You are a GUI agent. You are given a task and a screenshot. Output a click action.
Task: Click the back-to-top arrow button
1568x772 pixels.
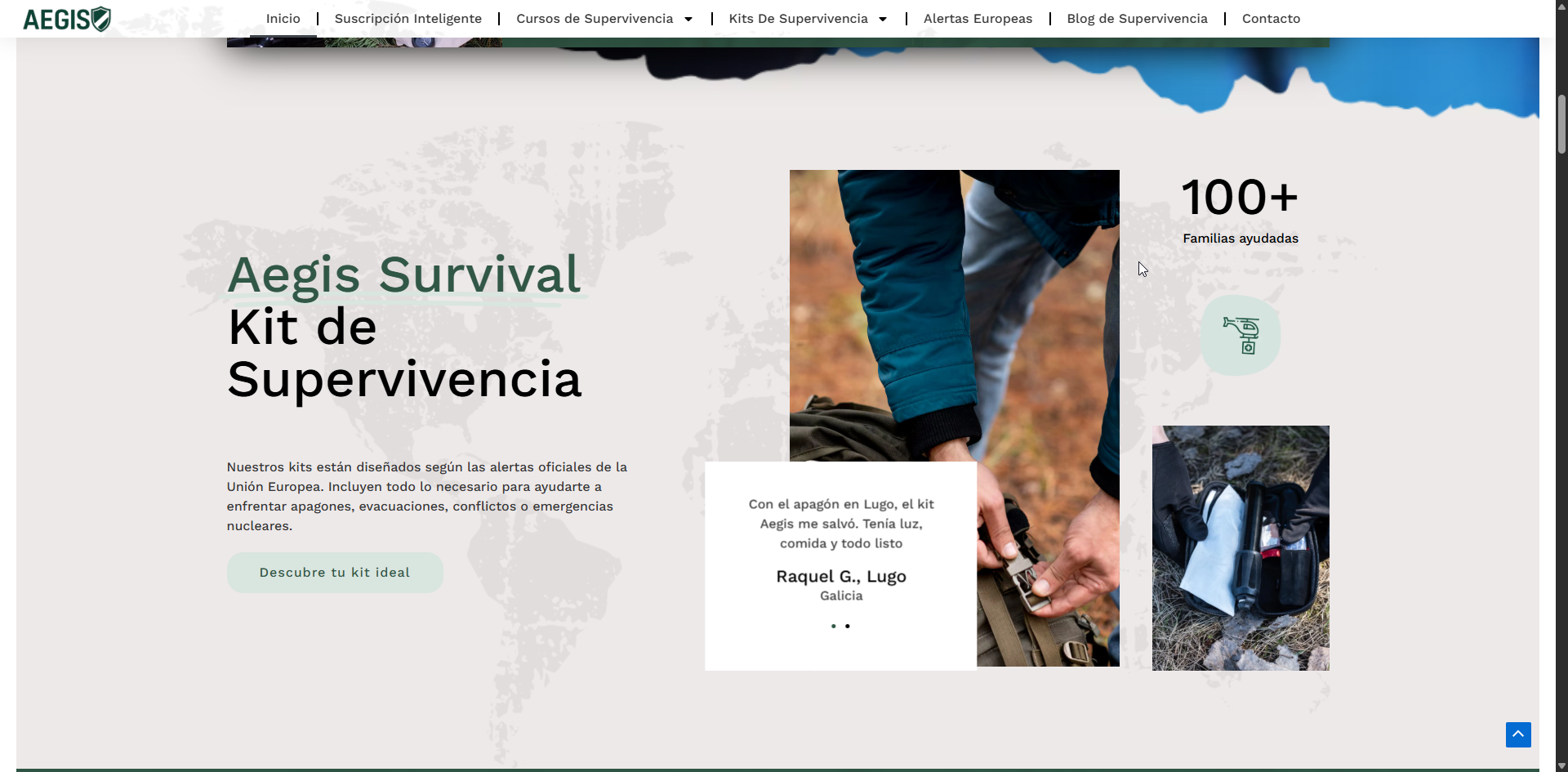pyautogui.click(x=1518, y=734)
